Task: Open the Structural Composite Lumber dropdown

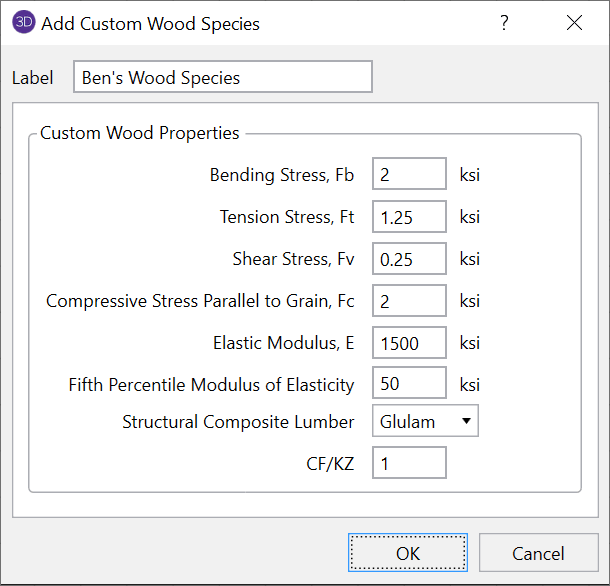Action: (x=425, y=422)
